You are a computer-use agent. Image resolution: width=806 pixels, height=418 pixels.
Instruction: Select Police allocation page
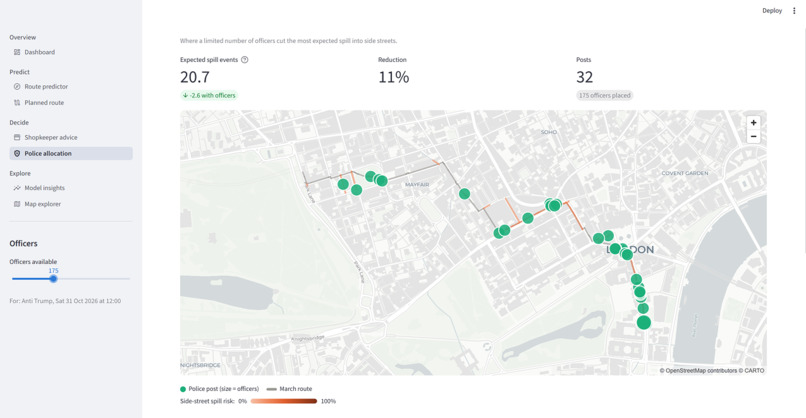70,153
